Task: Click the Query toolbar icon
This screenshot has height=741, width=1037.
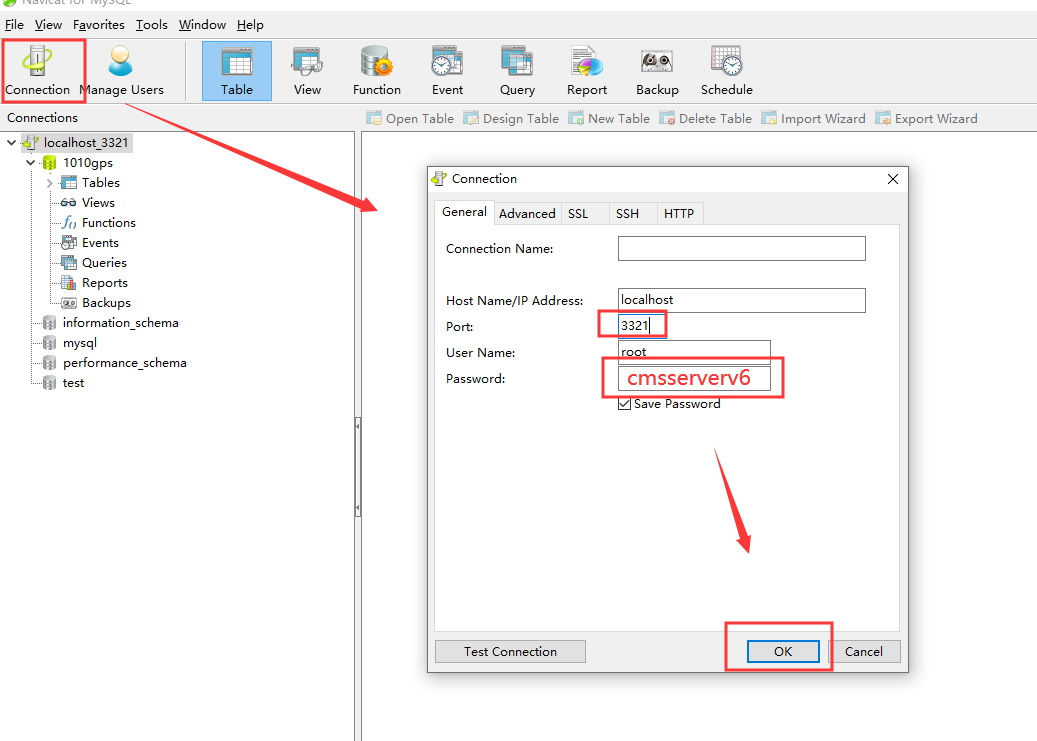Action: (x=517, y=70)
